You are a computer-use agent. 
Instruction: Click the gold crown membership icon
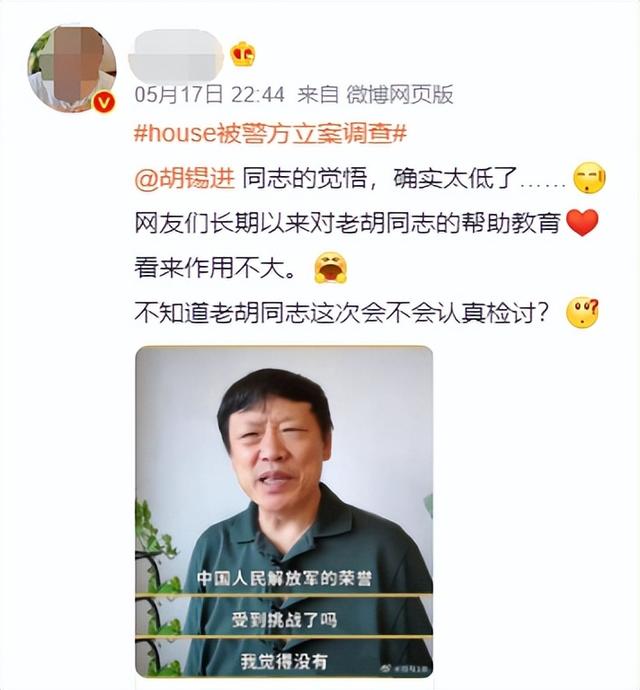tap(243, 54)
